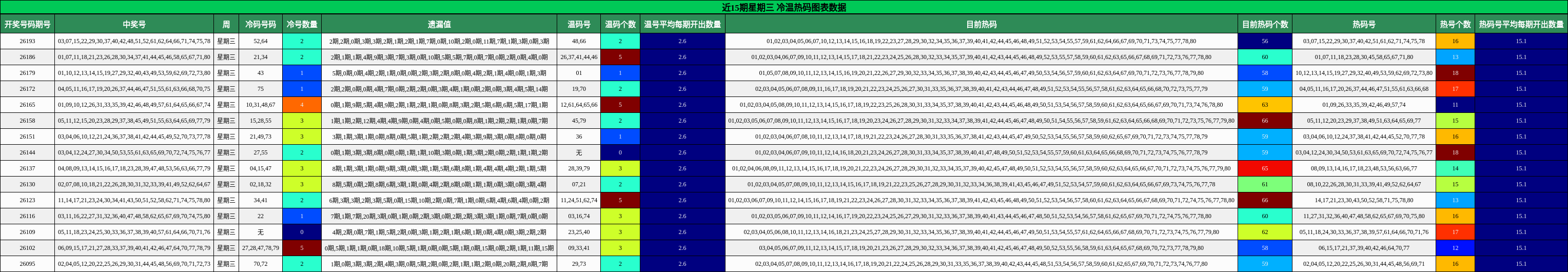This screenshot has height=272, width=1568.
Task: Select cold codes cell 27,28,47,78,79
Action: pyautogui.click(x=261, y=248)
